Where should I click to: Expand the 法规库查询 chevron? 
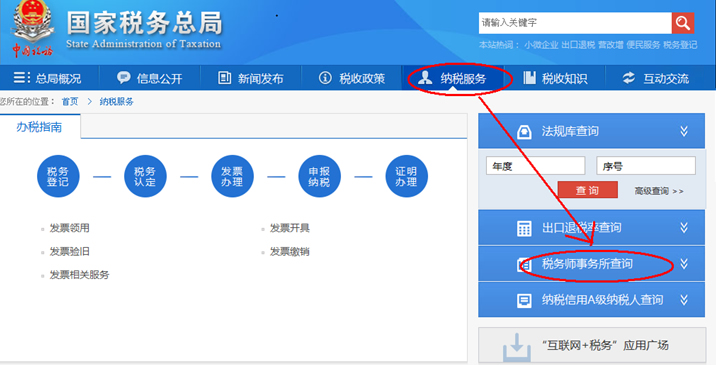pos(684,132)
